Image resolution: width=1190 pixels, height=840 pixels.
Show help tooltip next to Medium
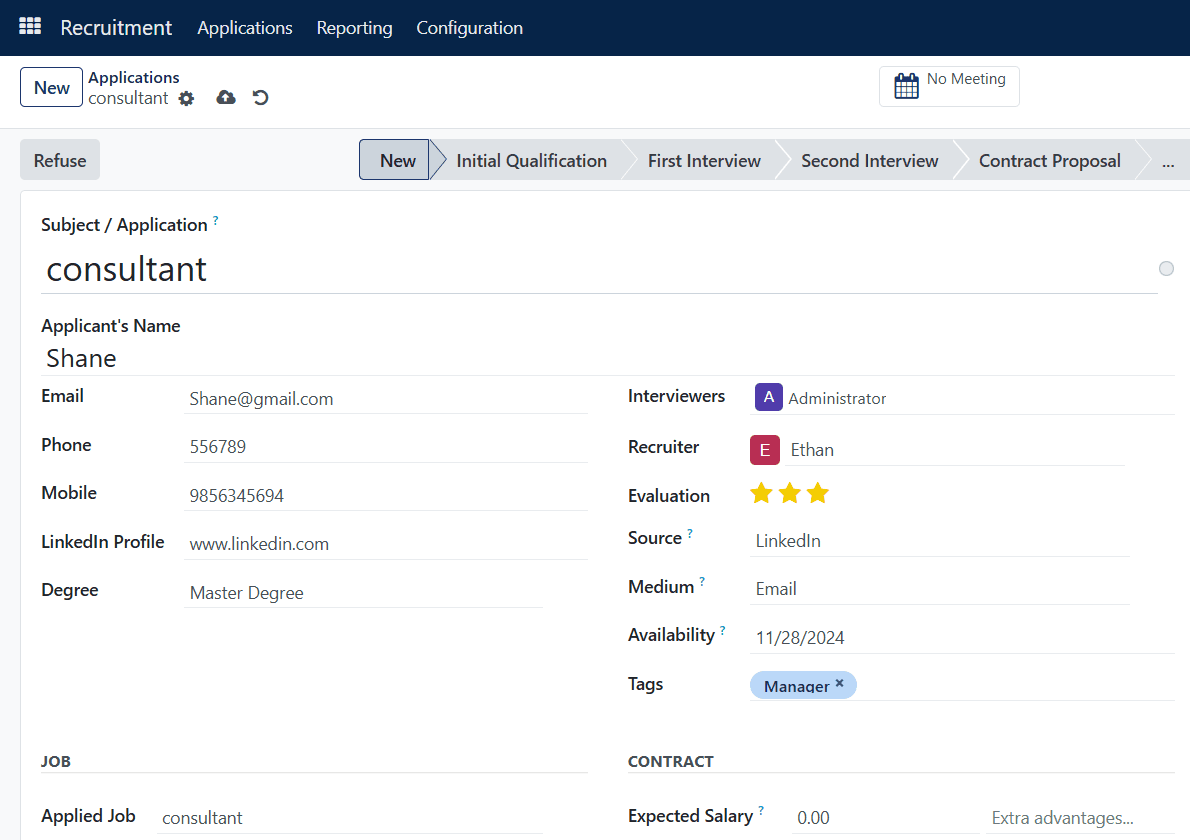tap(702, 582)
